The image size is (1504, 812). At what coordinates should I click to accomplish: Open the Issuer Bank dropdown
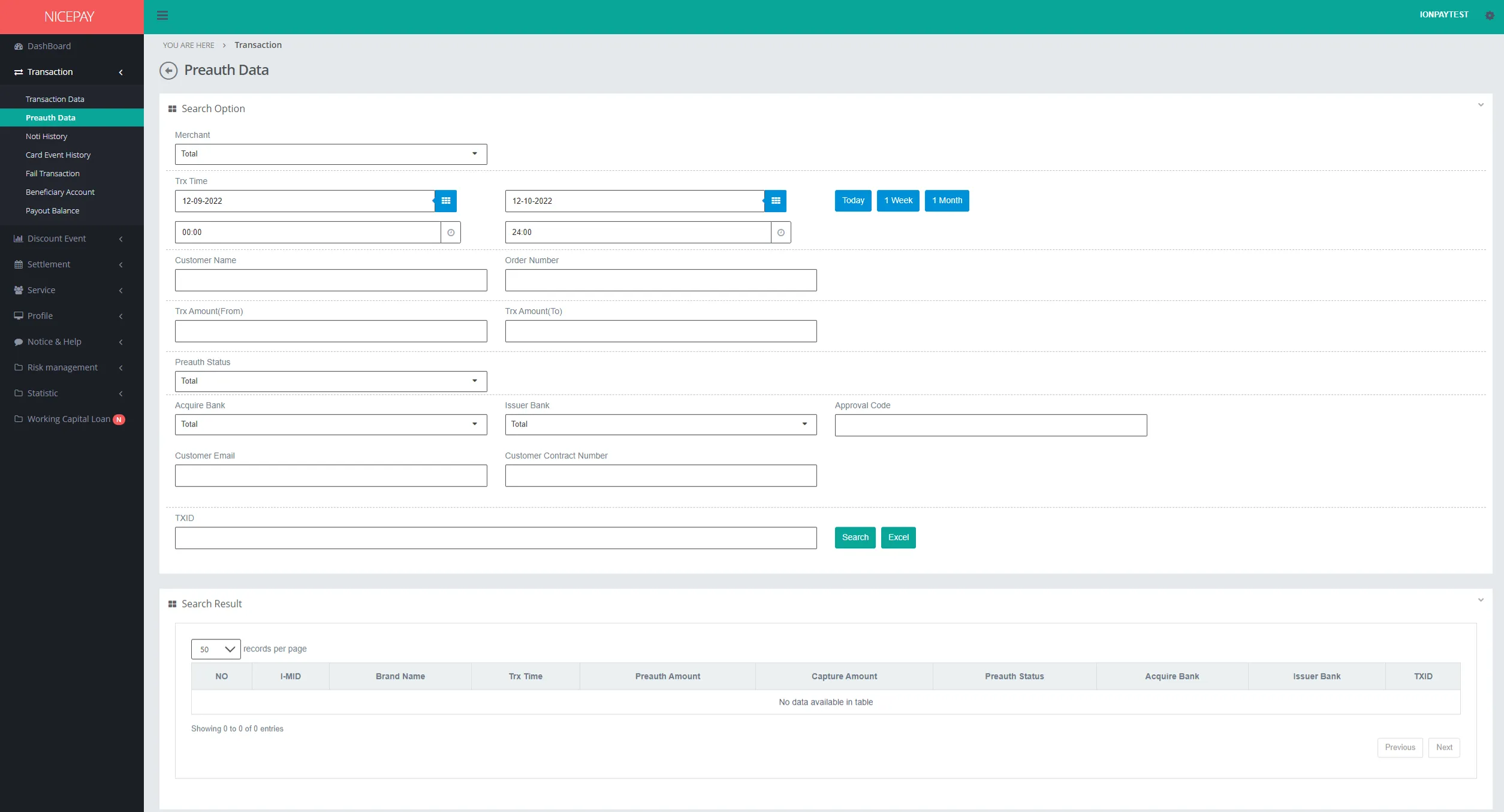click(x=661, y=424)
